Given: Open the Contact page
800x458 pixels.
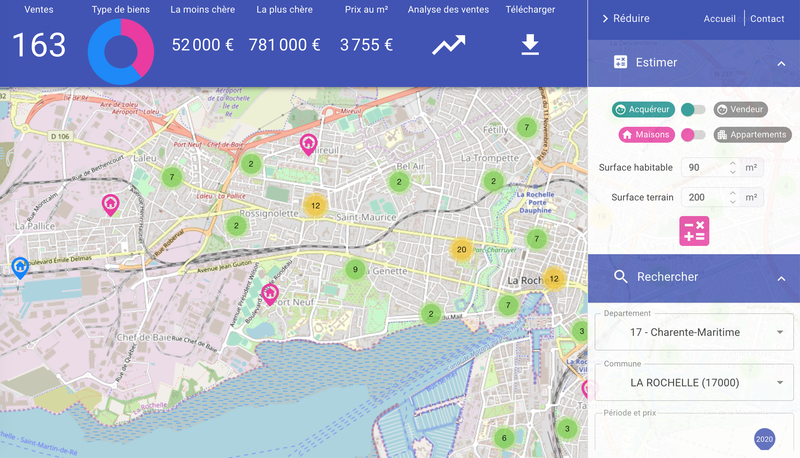Looking at the screenshot, I should [767, 19].
